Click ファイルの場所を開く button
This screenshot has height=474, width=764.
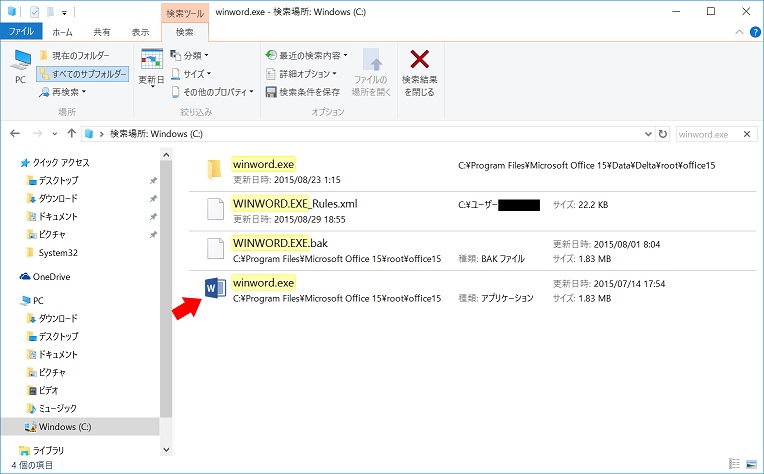tap(372, 73)
